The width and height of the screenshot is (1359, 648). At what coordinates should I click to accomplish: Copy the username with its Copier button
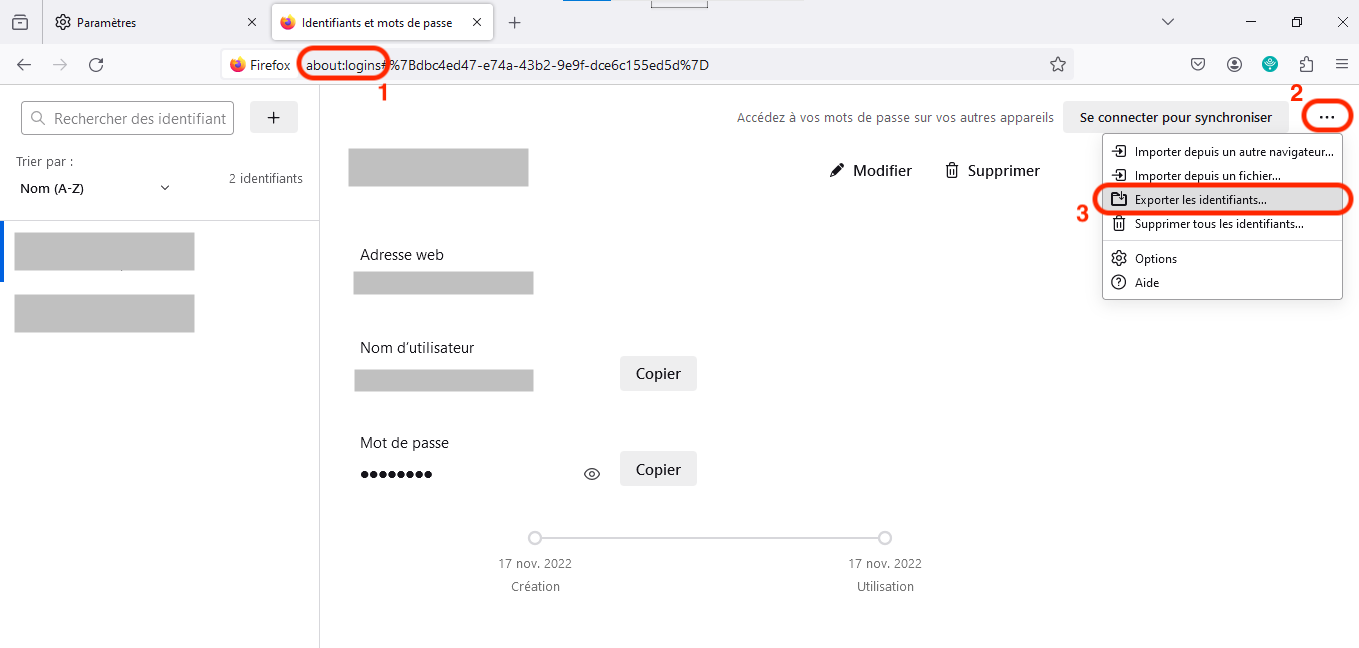click(658, 373)
